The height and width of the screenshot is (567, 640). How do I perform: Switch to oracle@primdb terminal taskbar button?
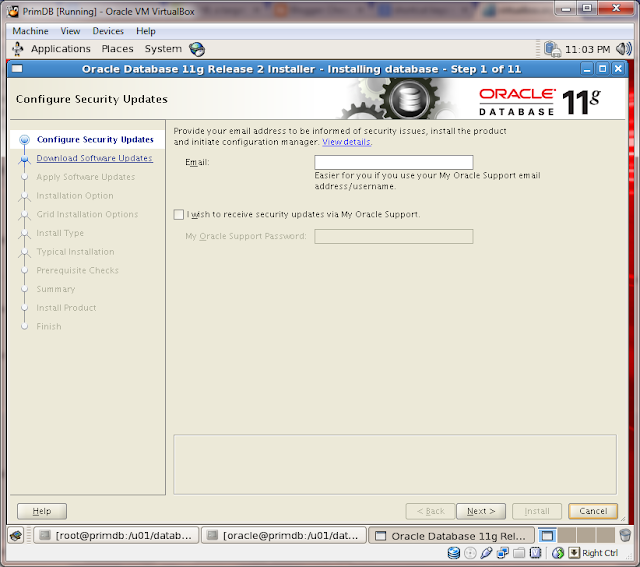(x=283, y=535)
